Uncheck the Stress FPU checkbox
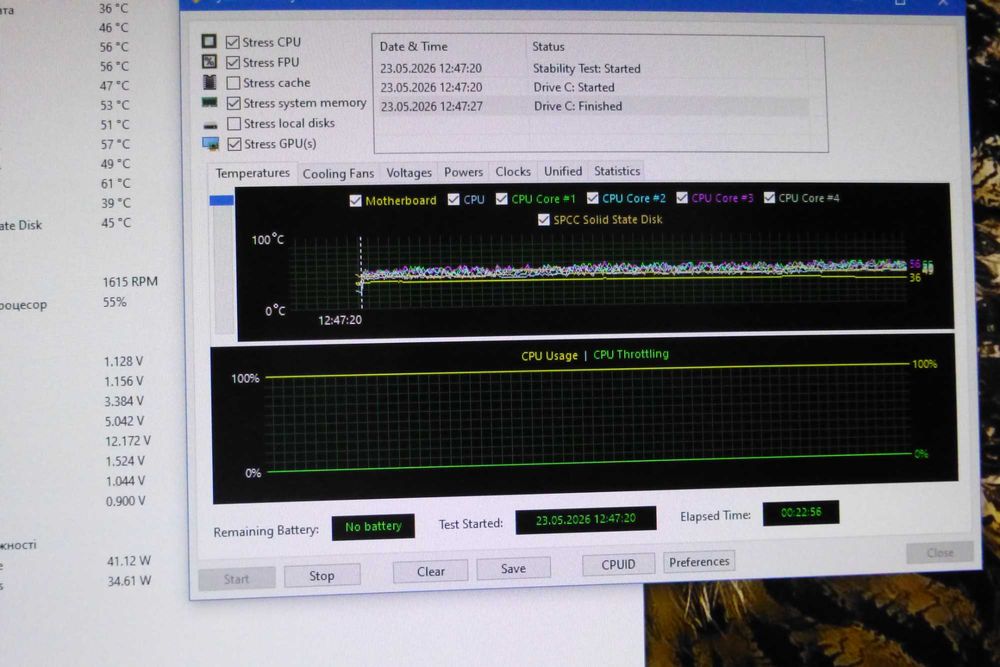Viewport: 1000px width, 667px height. [x=233, y=62]
